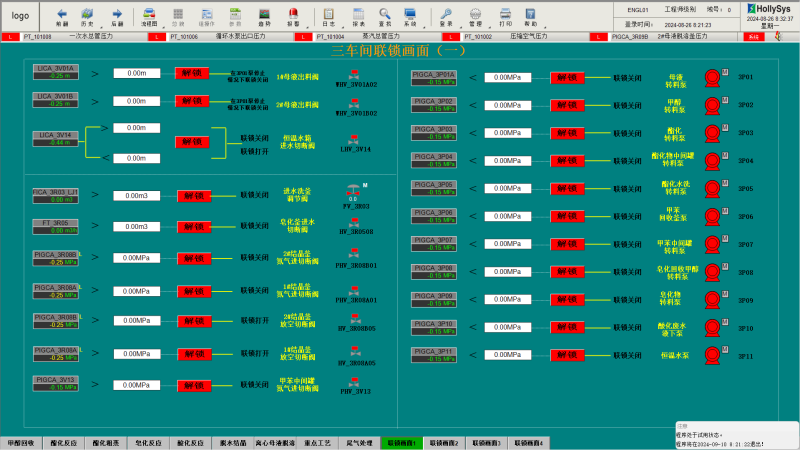
Task: Switch to the 尾气处理 tab
Action: 360,443
